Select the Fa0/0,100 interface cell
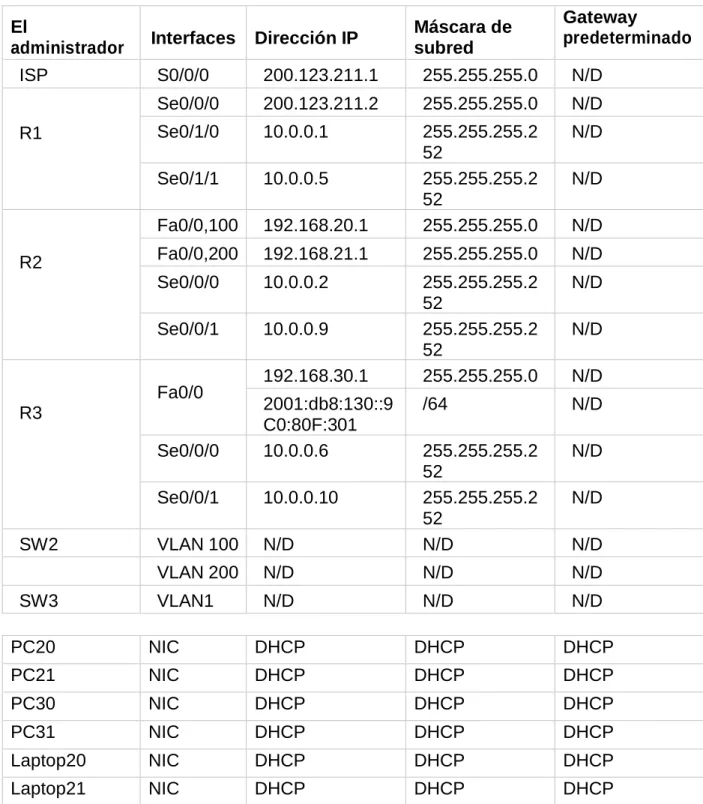703x804 pixels. coord(193,225)
